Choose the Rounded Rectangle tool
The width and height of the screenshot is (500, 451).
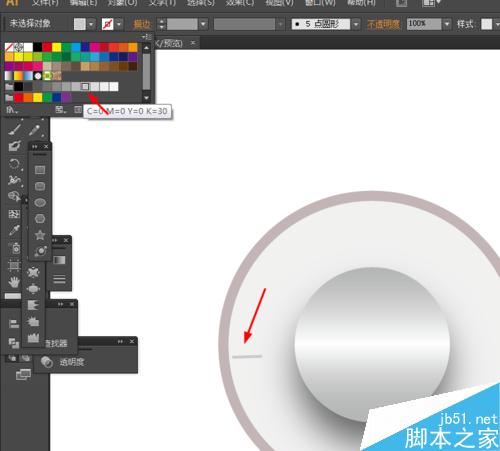pos(40,186)
